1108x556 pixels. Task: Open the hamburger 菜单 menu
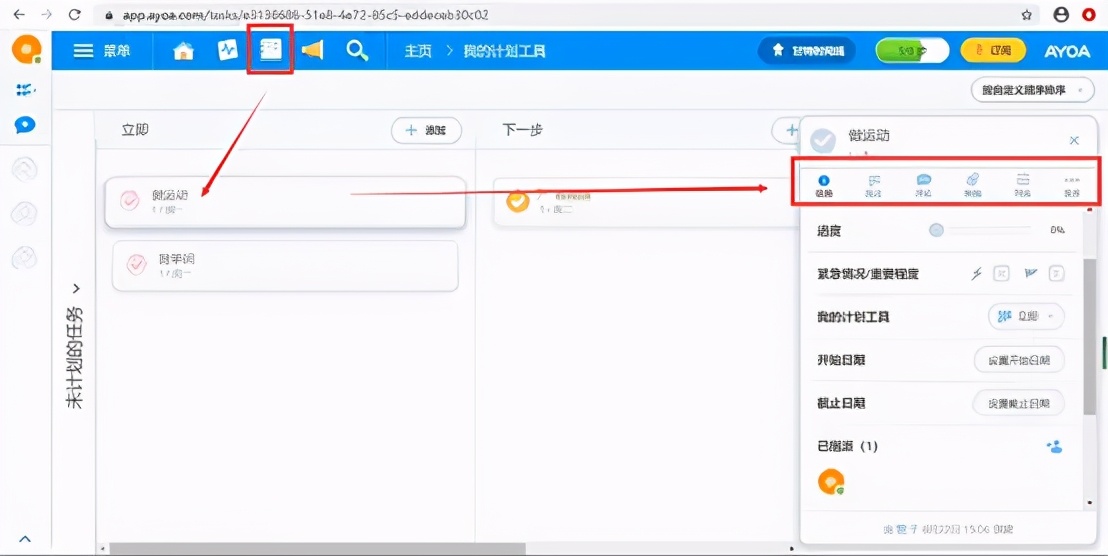(102, 51)
